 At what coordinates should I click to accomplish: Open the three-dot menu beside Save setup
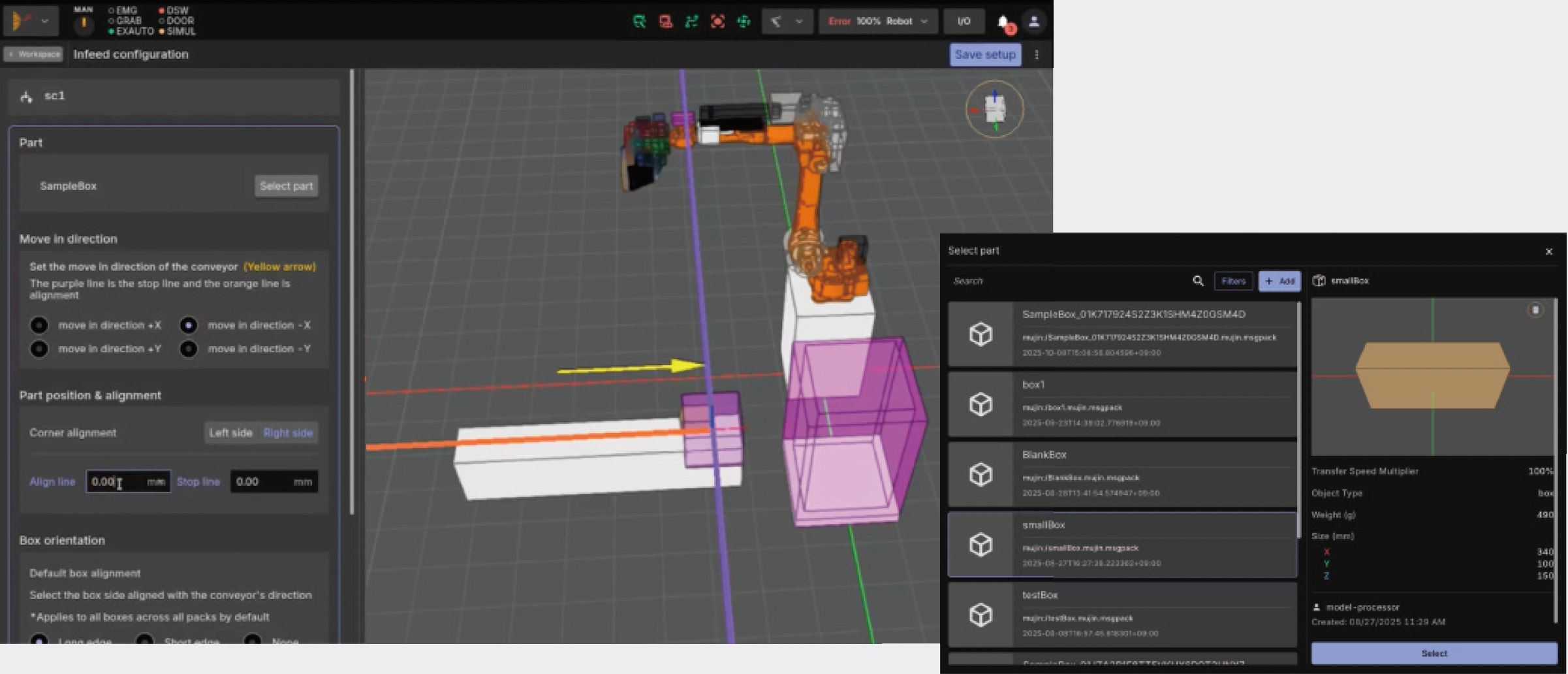[x=1037, y=55]
